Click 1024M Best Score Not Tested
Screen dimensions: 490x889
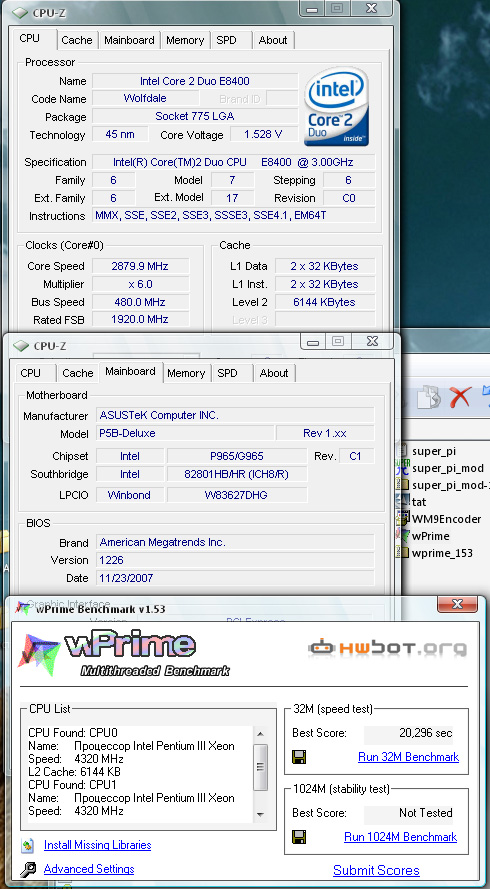click(x=408, y=813)
